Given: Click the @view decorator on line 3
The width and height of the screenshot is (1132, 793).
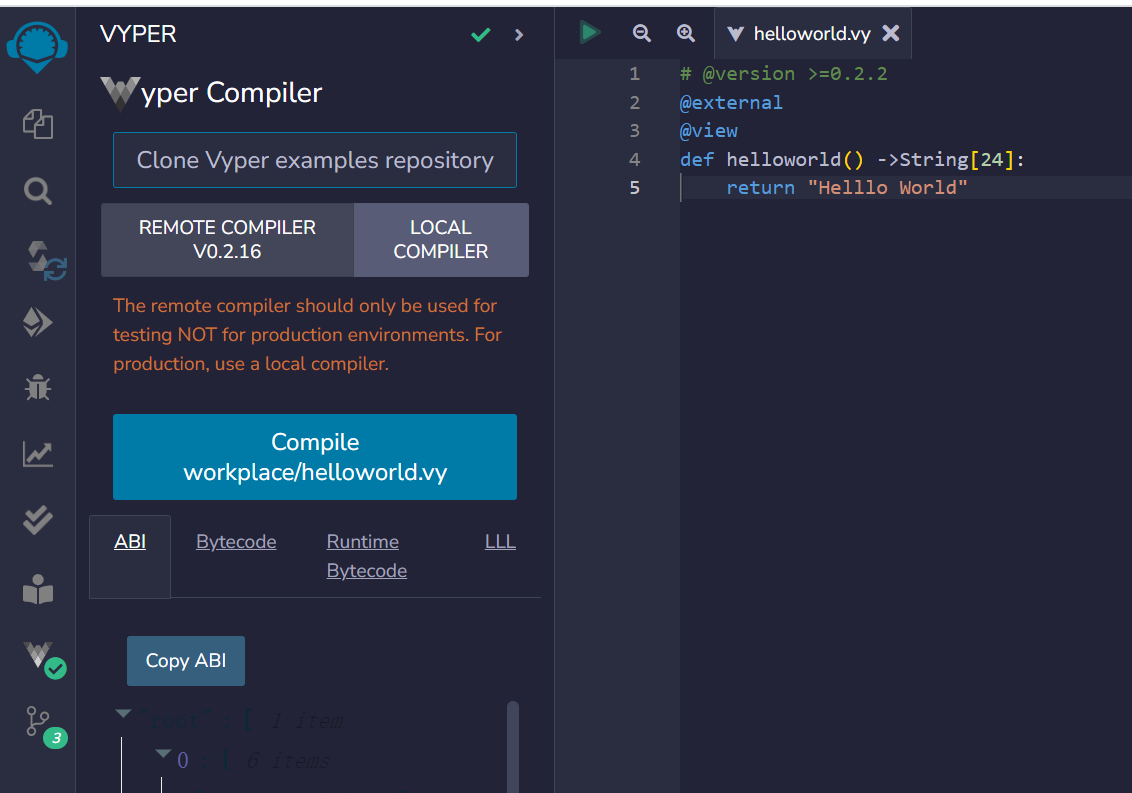Looking at the screenshot, I should [x=709, y=131].
